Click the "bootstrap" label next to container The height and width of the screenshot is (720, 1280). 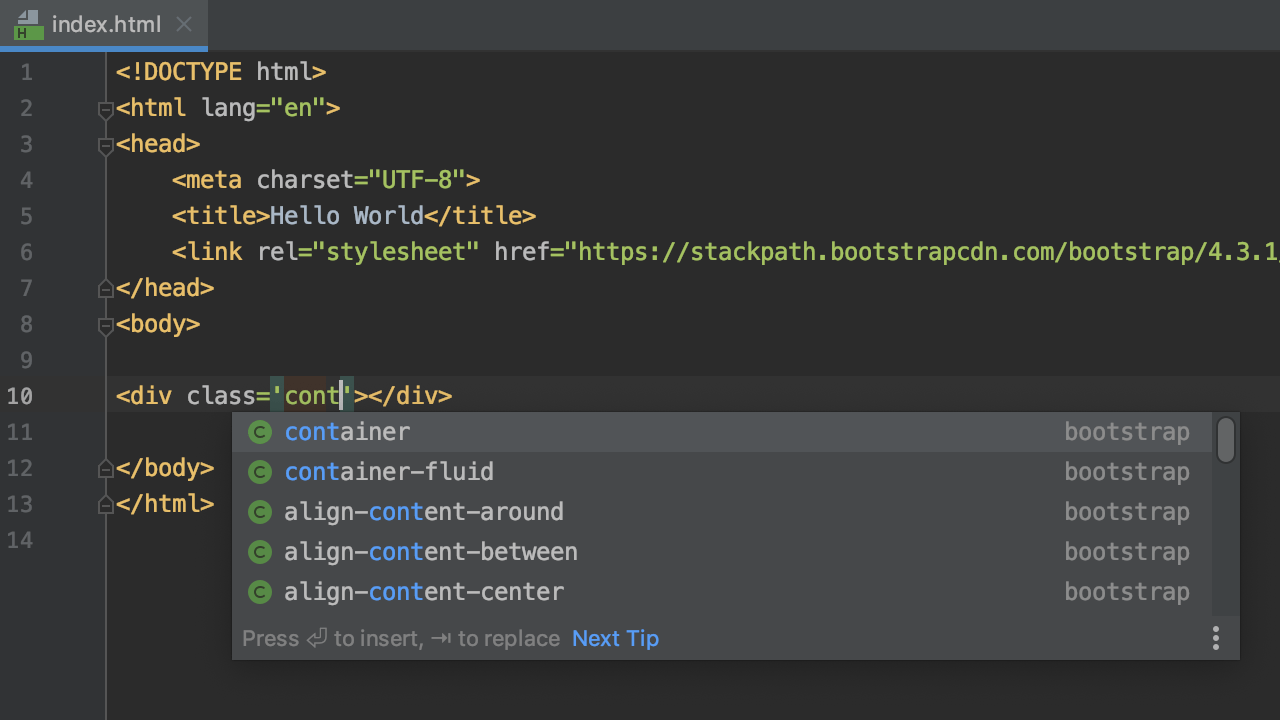click(x=1127, y=431)
